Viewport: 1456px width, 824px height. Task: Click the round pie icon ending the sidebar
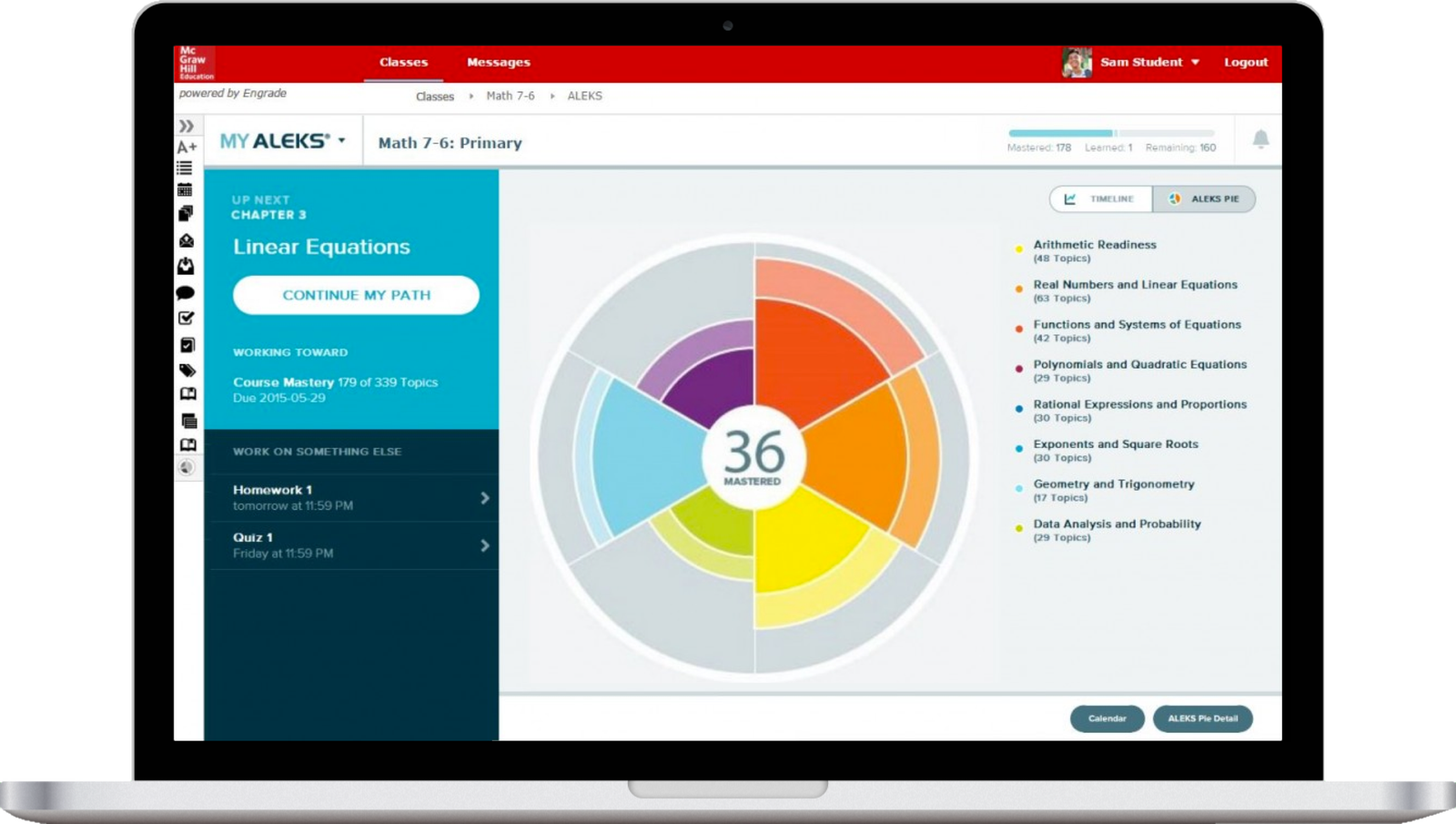[187, 467]
